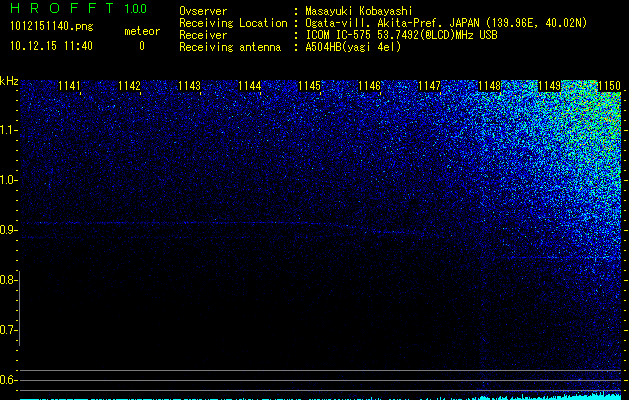Click the HROFFT title text
The height and width of the screenshot is (400, 629).
coord(63,8)
